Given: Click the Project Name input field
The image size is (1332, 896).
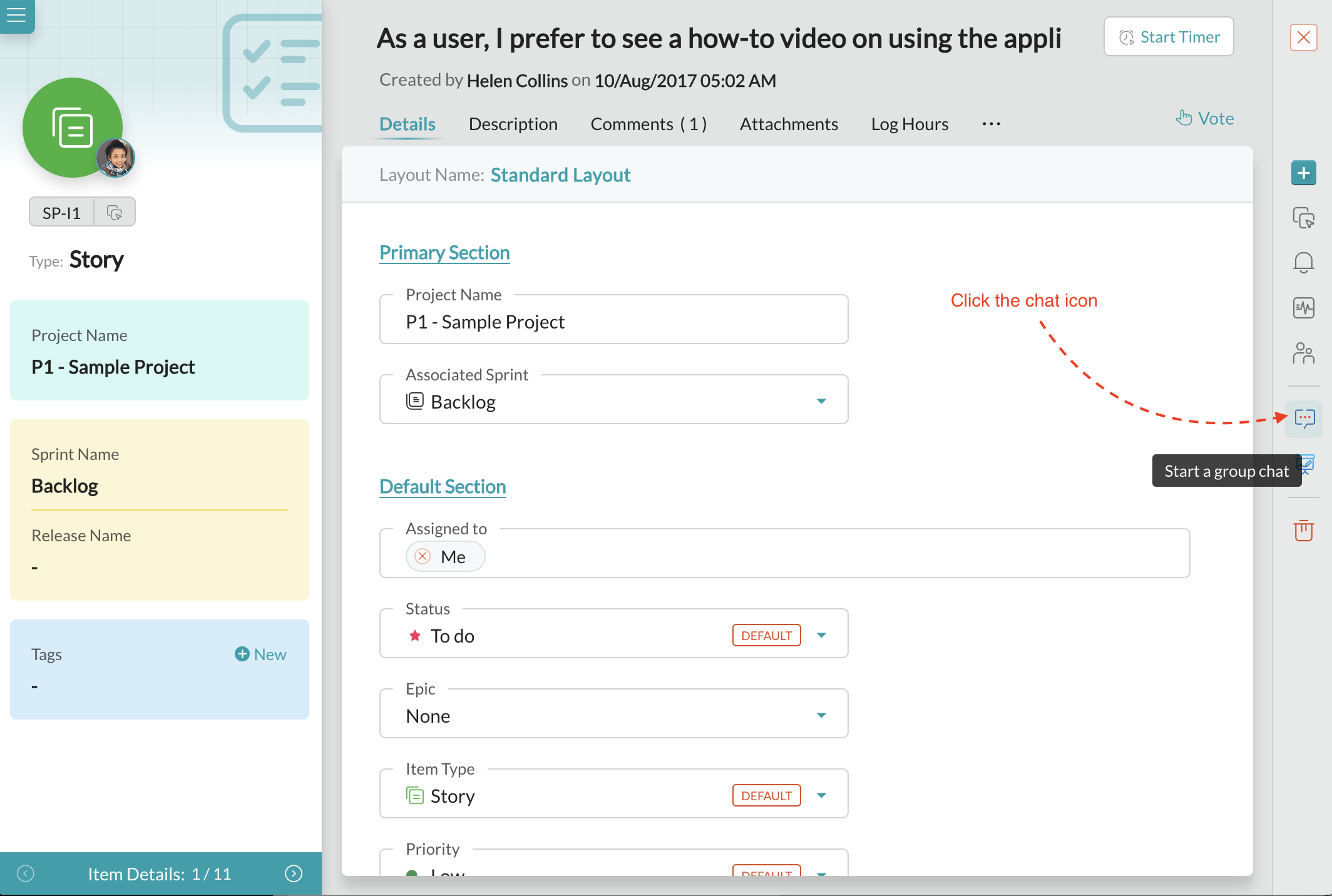Looking at the screenshot, I should (x=613, y=322).
